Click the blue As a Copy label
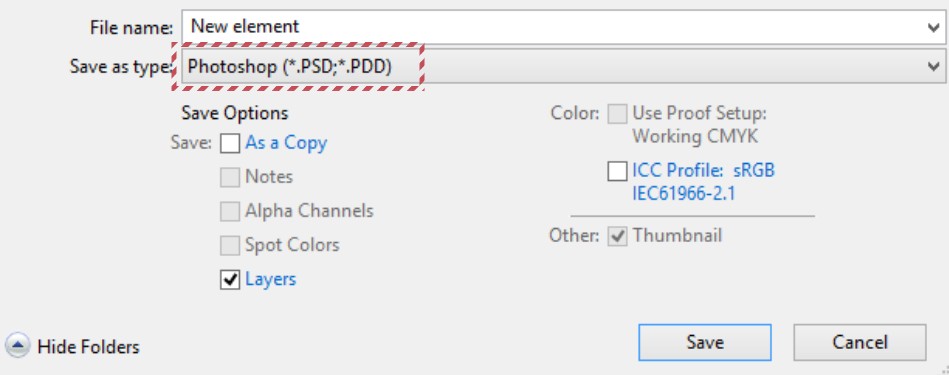This screenshot has width=949, height=375. 286,143
